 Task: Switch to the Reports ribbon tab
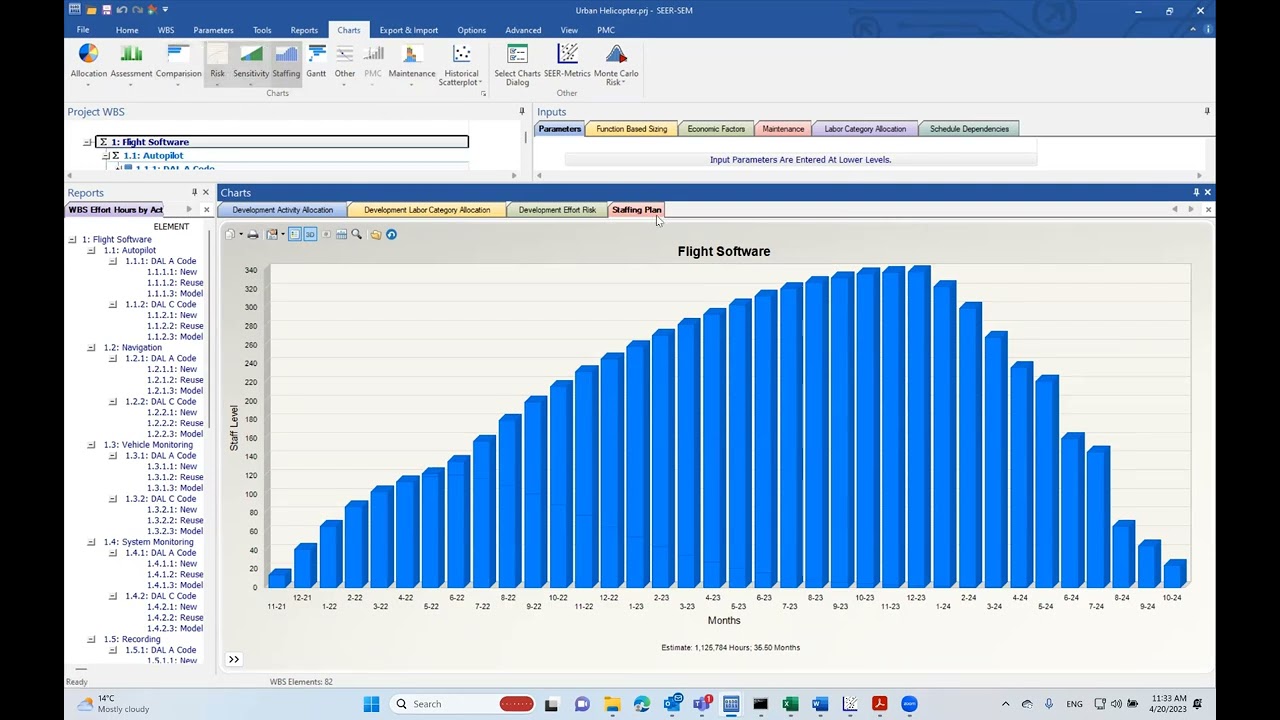tap(304, 30)
